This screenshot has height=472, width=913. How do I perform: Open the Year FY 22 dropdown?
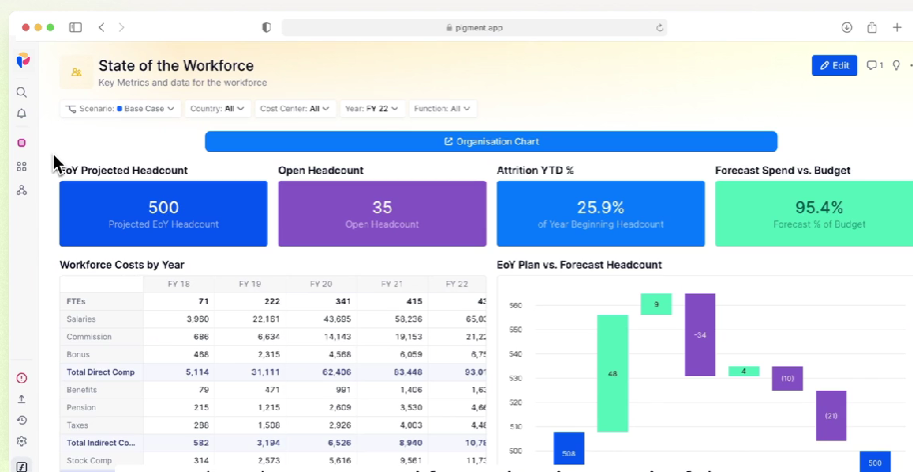[372, 109]
